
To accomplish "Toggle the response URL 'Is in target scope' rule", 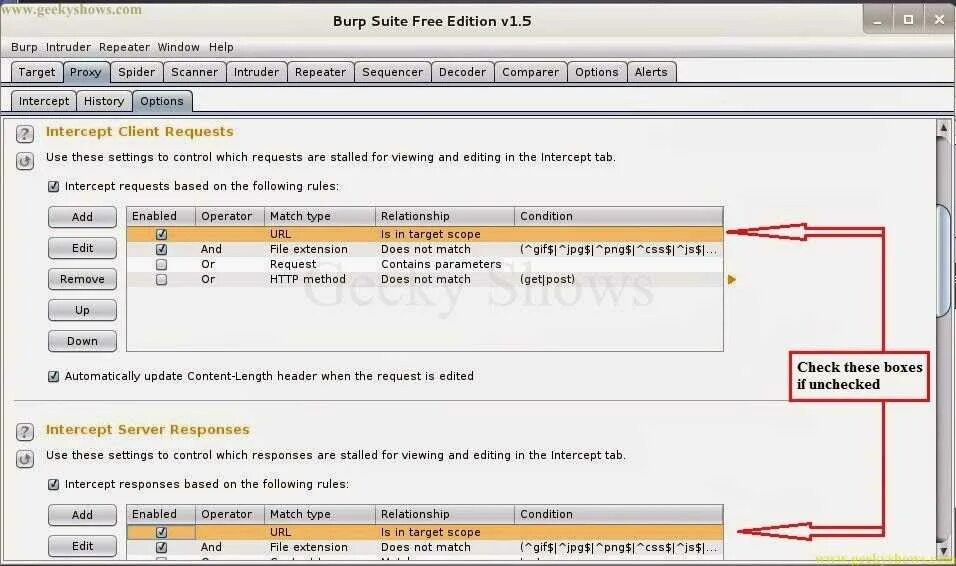I will click(161, 532).
